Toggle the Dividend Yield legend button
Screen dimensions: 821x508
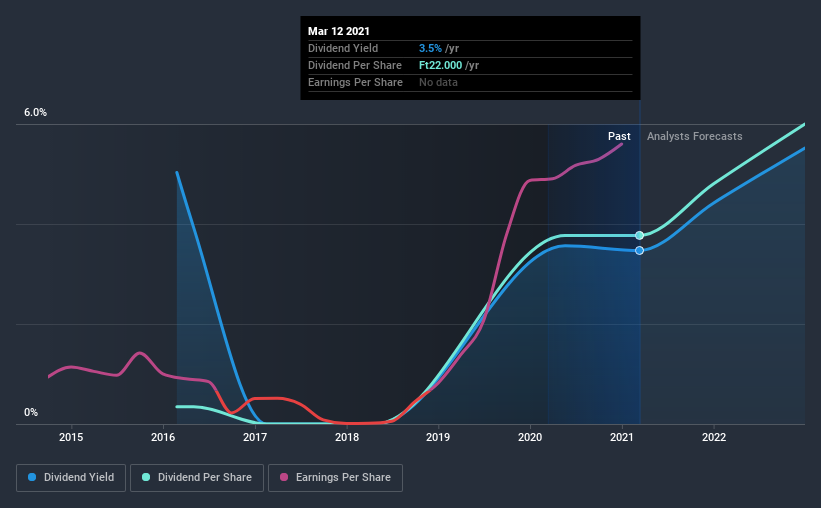(x=71, y=478)
